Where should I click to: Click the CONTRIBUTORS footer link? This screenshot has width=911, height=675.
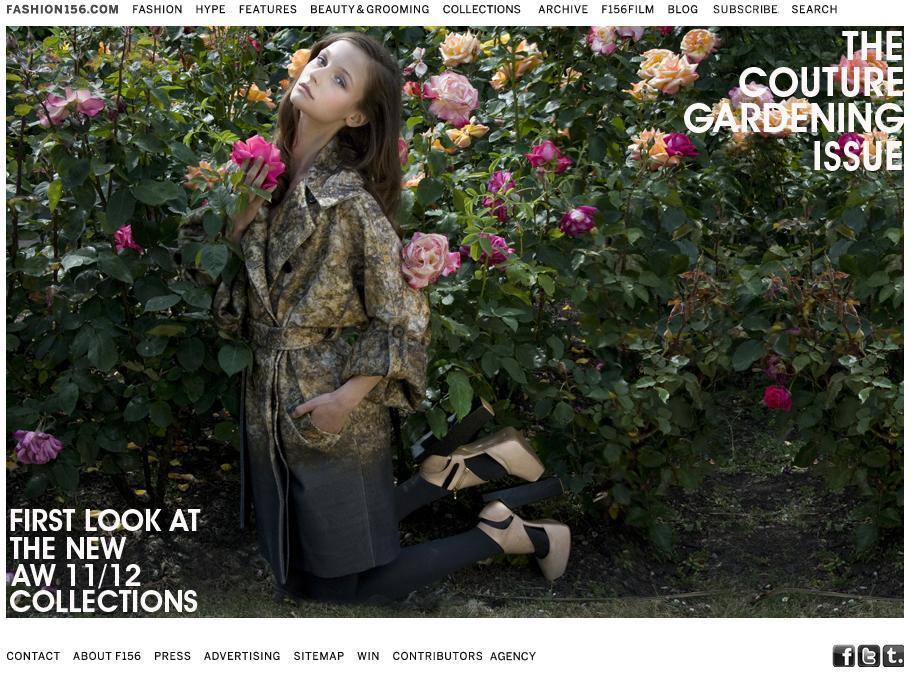click(x=437, y=656)
